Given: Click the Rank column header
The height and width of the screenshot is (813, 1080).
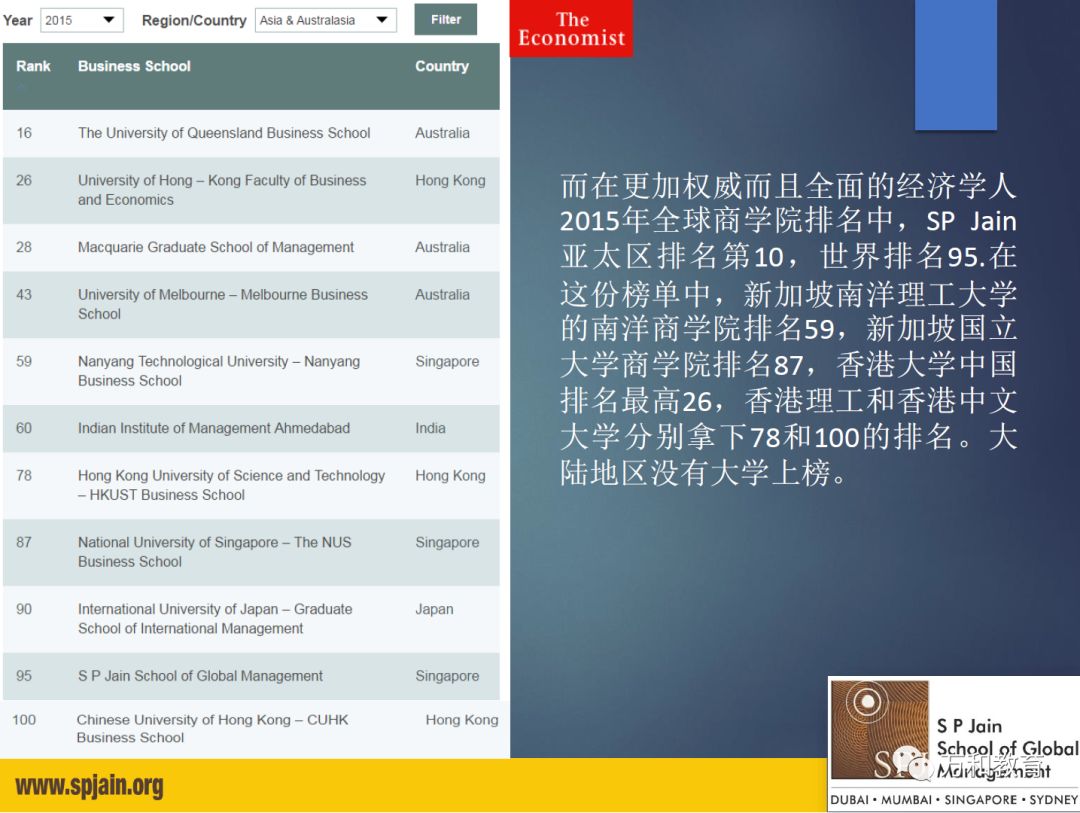Looking at the screenshot, I should (x=33, y=66).
